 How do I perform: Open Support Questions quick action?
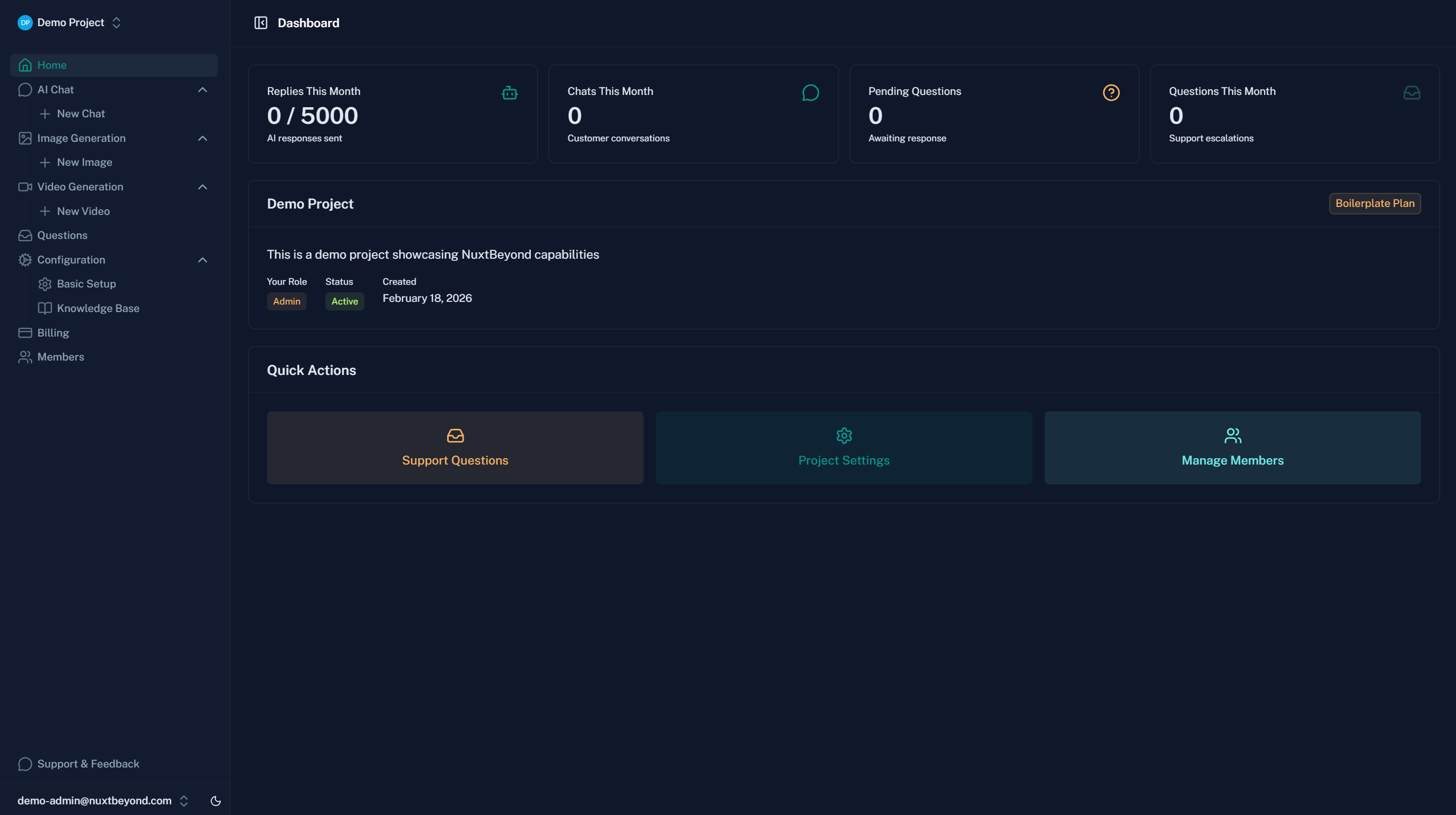tap(455, 448)
